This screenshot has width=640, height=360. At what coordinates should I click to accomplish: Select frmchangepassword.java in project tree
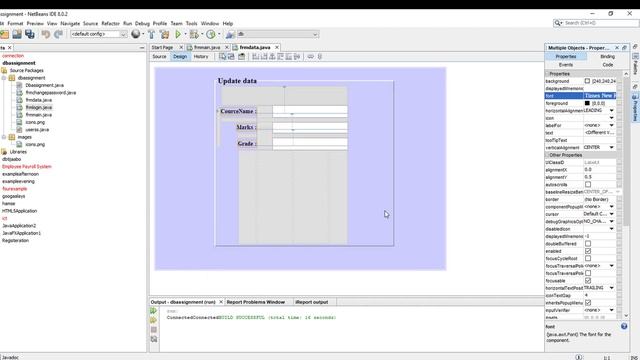(x=51, y=93)
